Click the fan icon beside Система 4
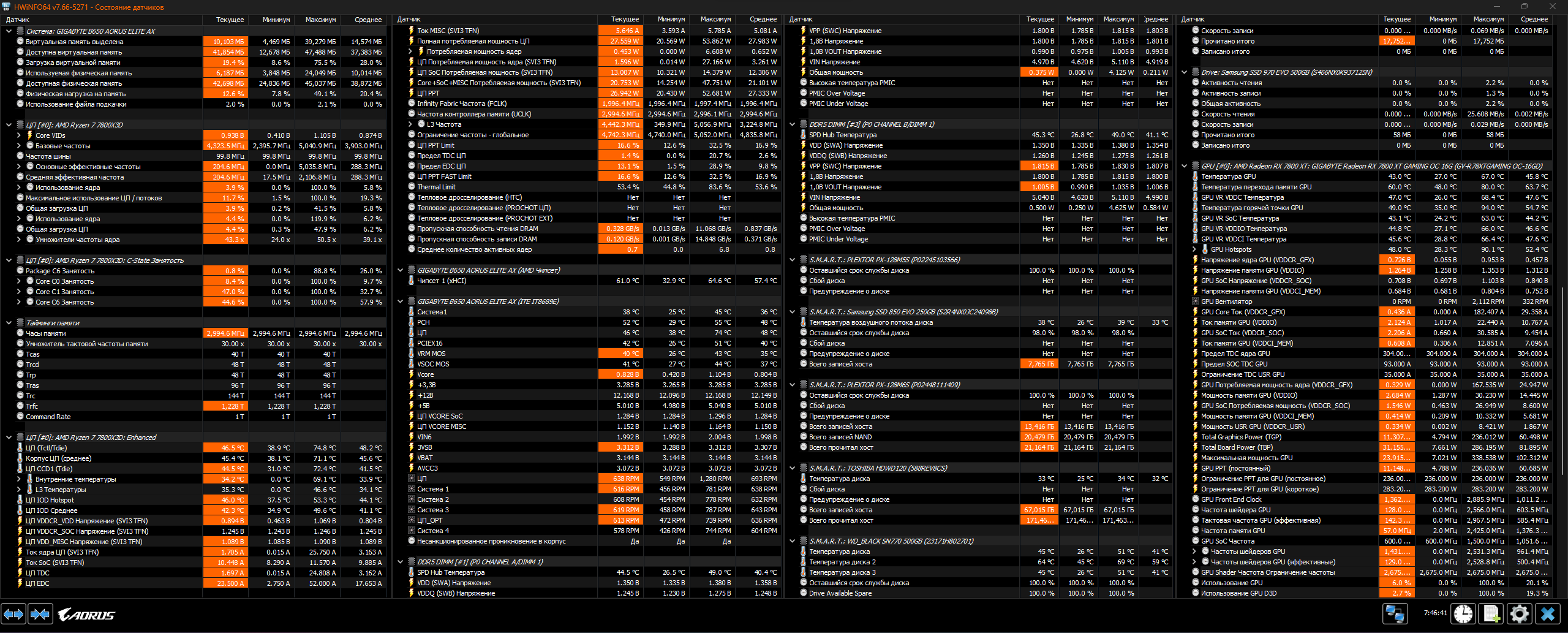Viewport: 1568px width, 633px height. (411, 531)
